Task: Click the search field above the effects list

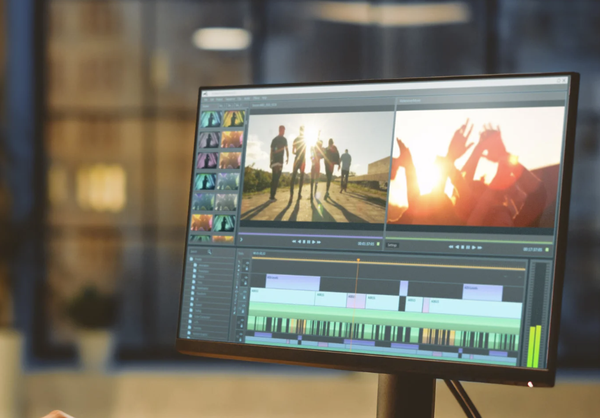Action: click(x=200, y=251)
